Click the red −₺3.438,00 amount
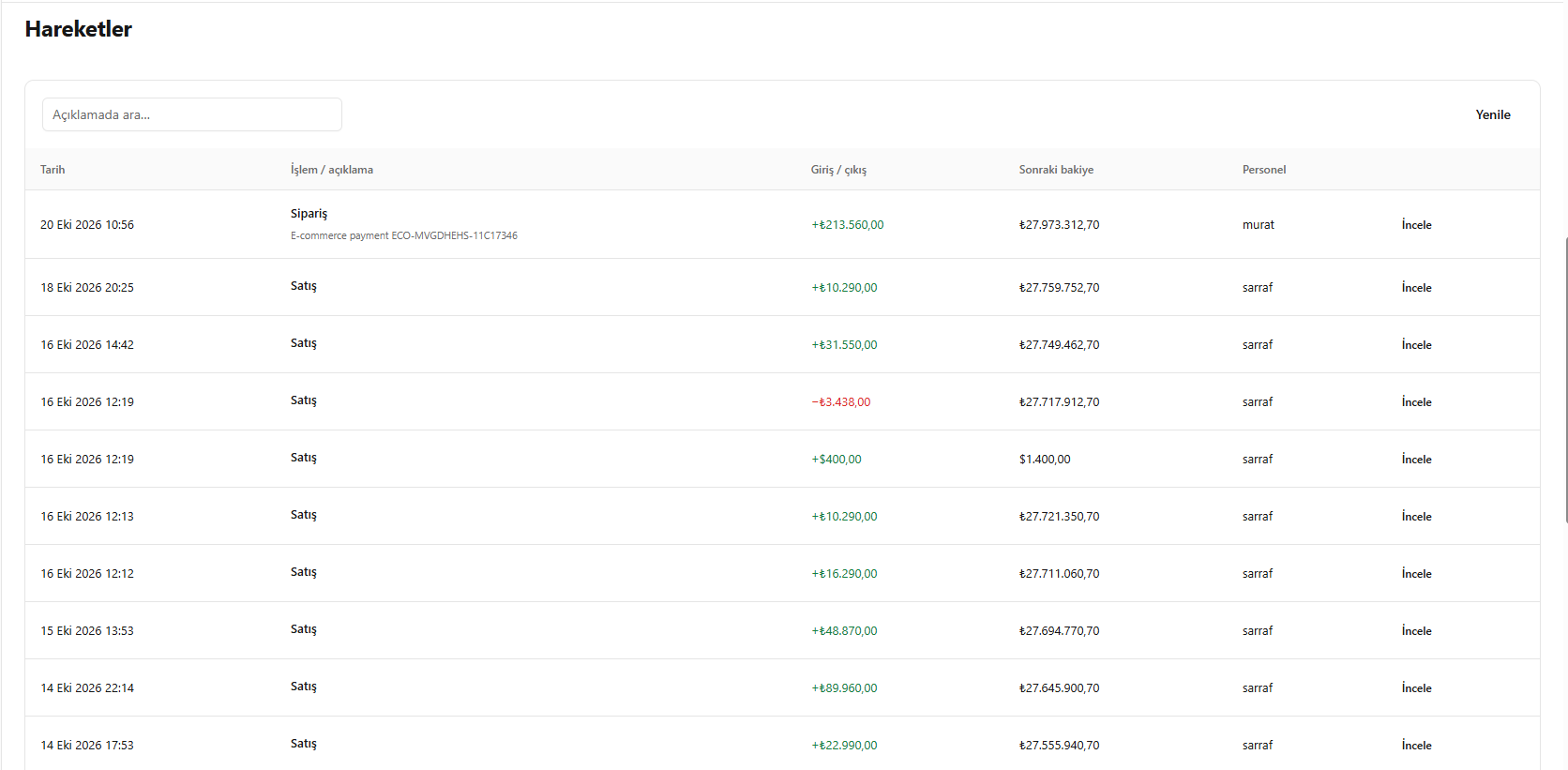This screenshot has height=770, width=1568. (x=841, y=402)
